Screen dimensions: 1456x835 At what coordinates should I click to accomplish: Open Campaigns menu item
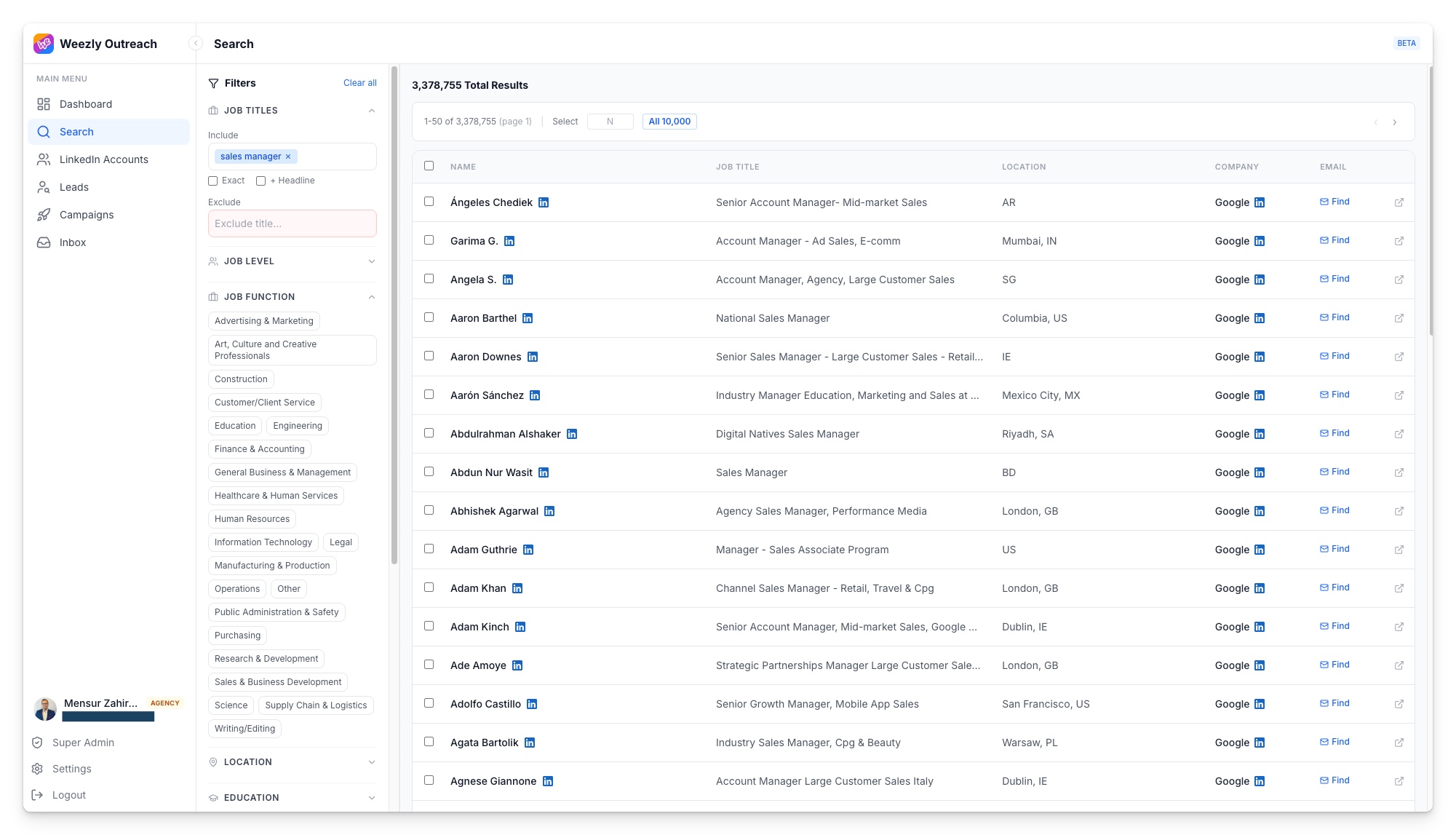pyautogui.click(x=108, y=215)
